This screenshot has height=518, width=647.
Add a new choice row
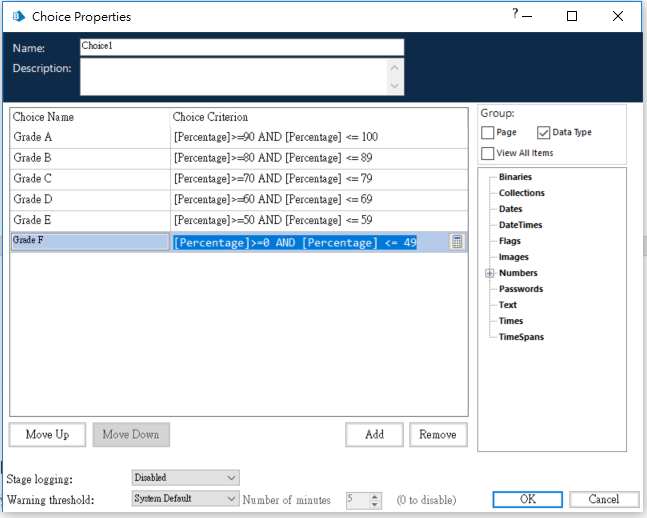[374, 434]
